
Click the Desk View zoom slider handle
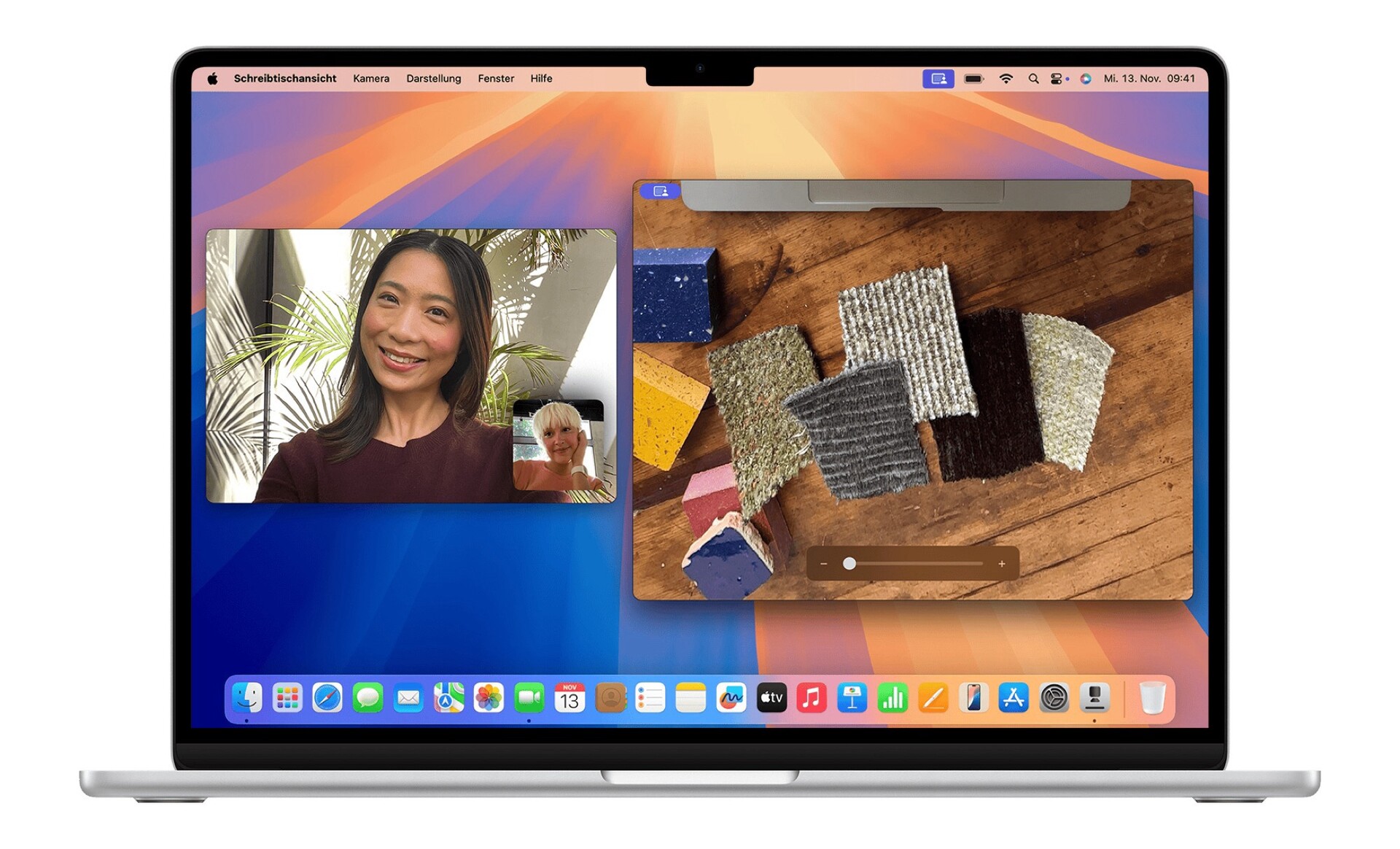pos(849,564)
